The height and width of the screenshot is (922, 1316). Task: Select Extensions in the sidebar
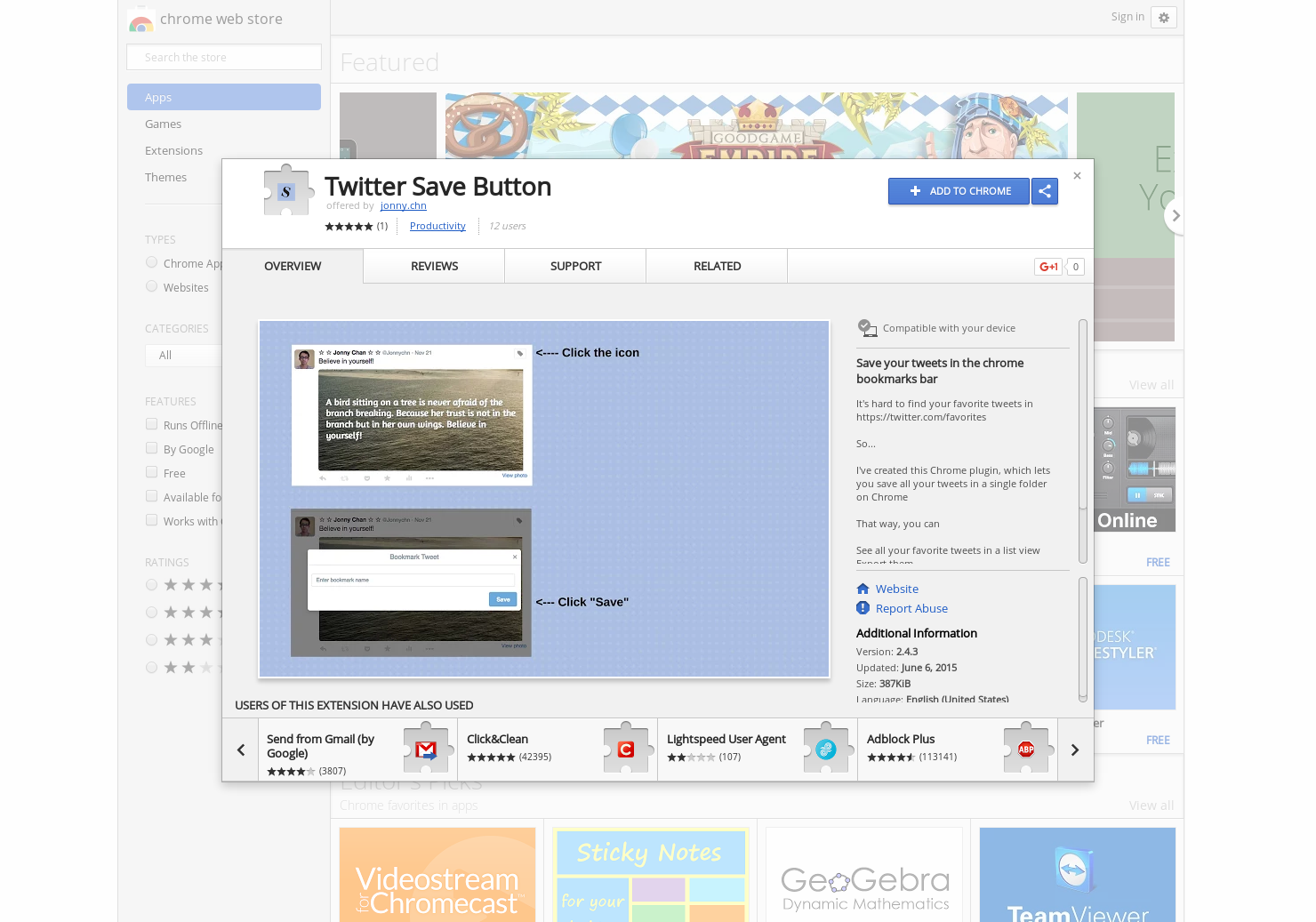tap(173, 150)
